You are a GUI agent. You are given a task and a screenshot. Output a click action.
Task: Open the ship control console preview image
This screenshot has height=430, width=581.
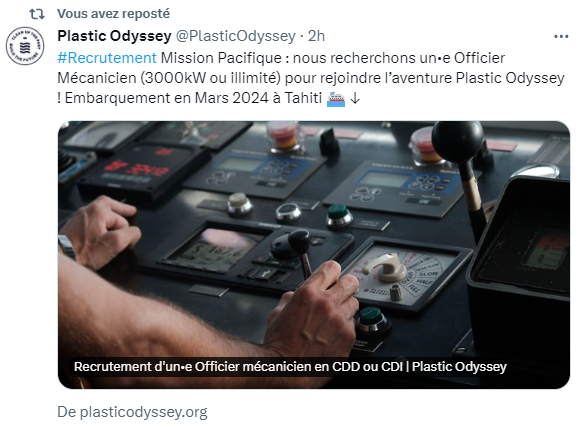314,255
